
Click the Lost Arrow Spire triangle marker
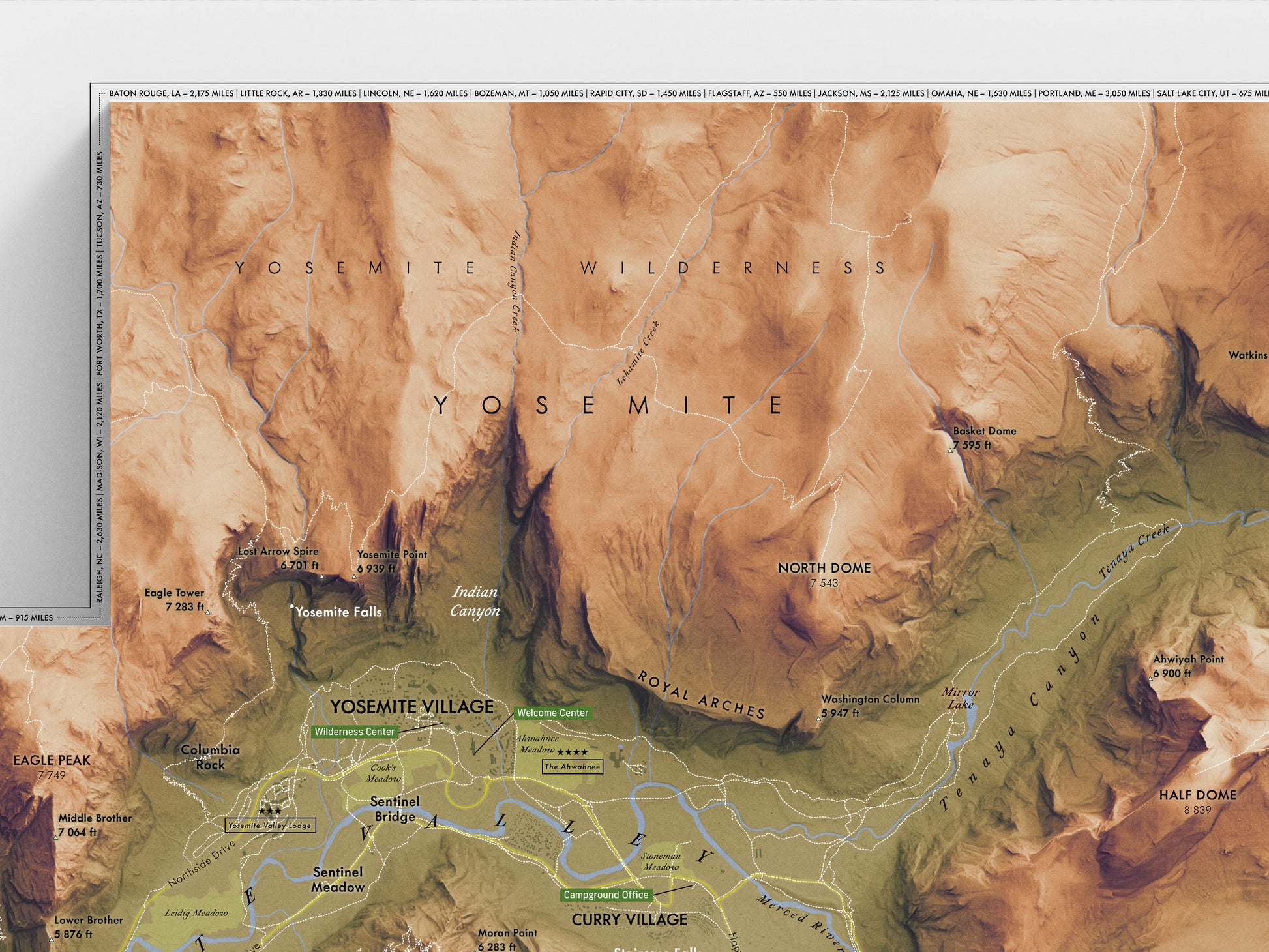click(x=321, y=576)
